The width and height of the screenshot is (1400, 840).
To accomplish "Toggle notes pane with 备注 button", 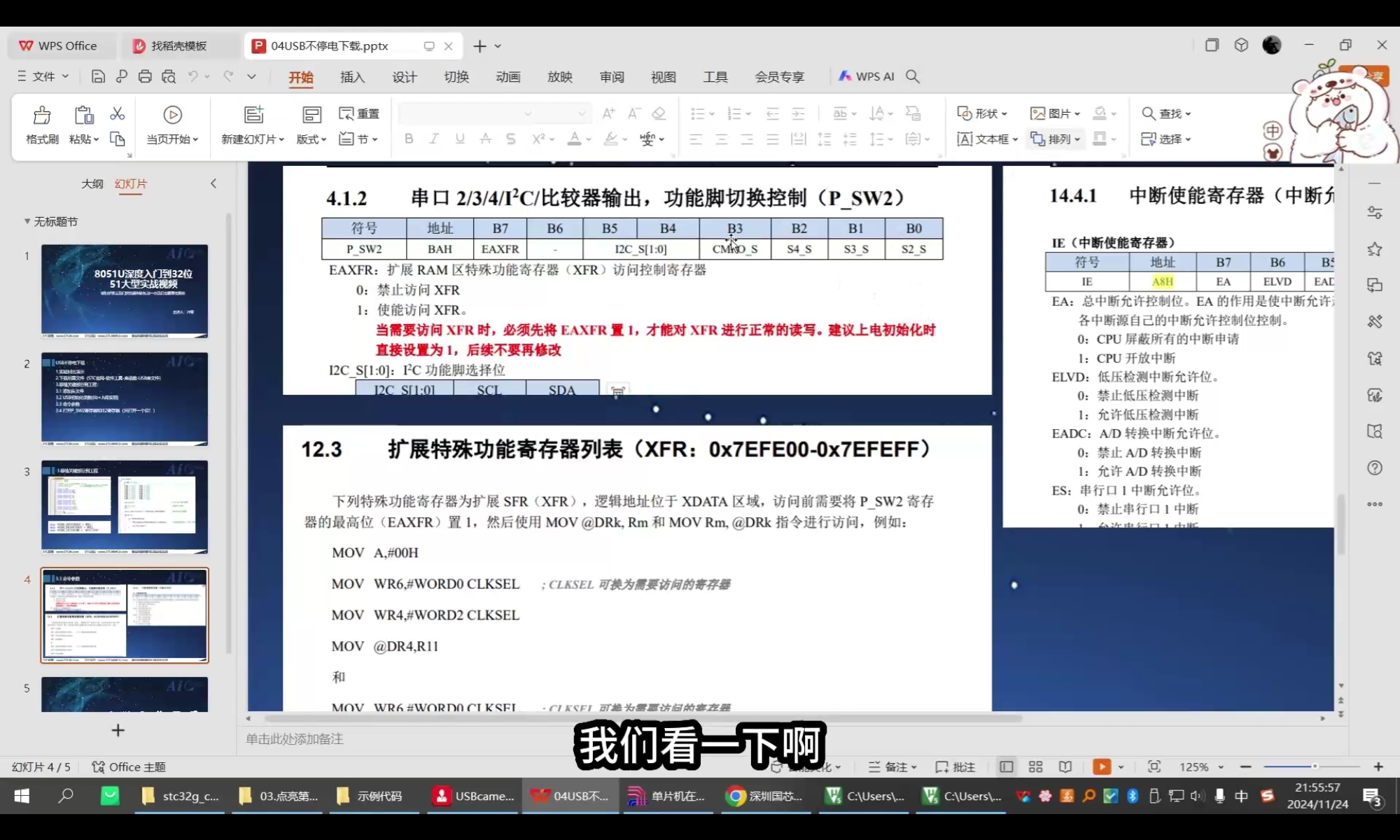I will tap(891, 766).
